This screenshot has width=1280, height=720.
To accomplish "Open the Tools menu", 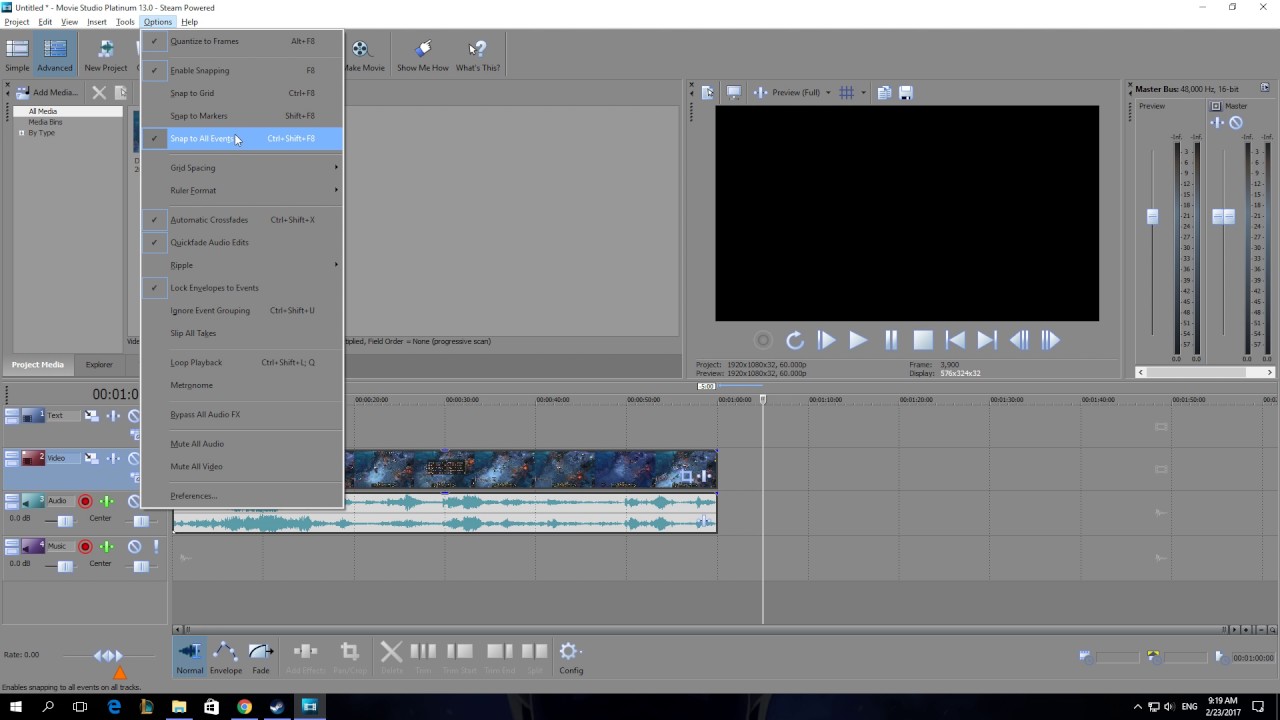I will pyautogui.click(x=125, y=21).
